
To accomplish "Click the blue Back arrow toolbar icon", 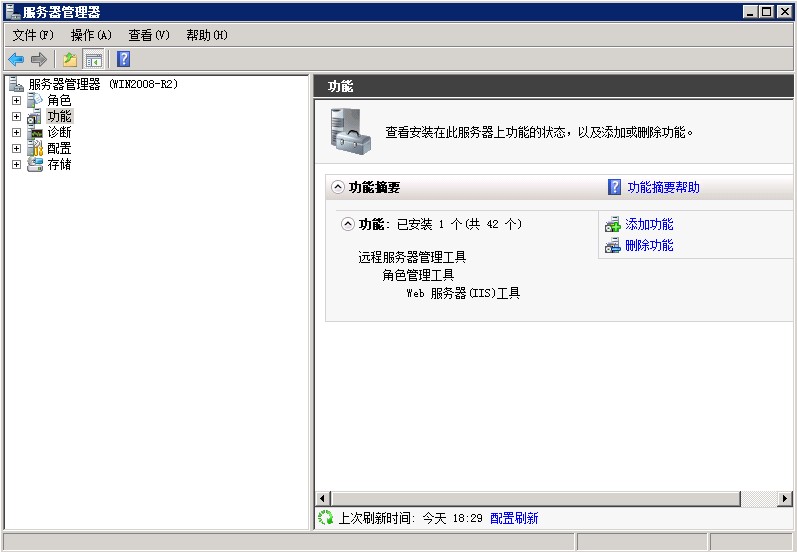I will [16, 59].
